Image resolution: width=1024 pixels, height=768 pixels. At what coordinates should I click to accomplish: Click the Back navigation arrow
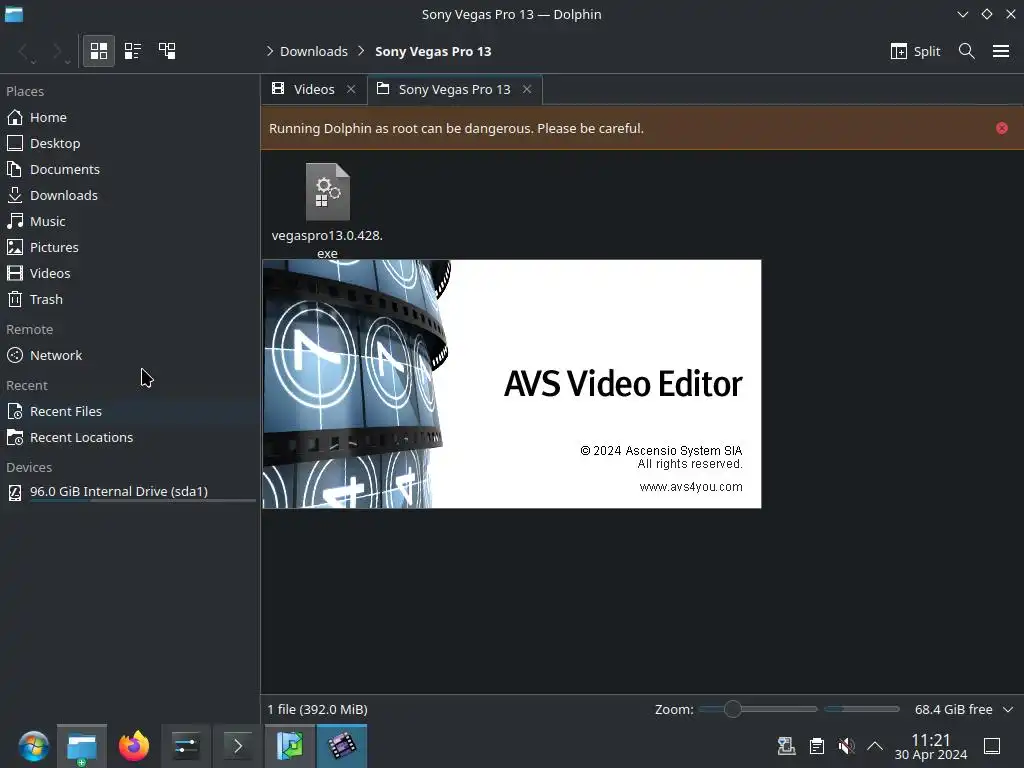point(25,51)
